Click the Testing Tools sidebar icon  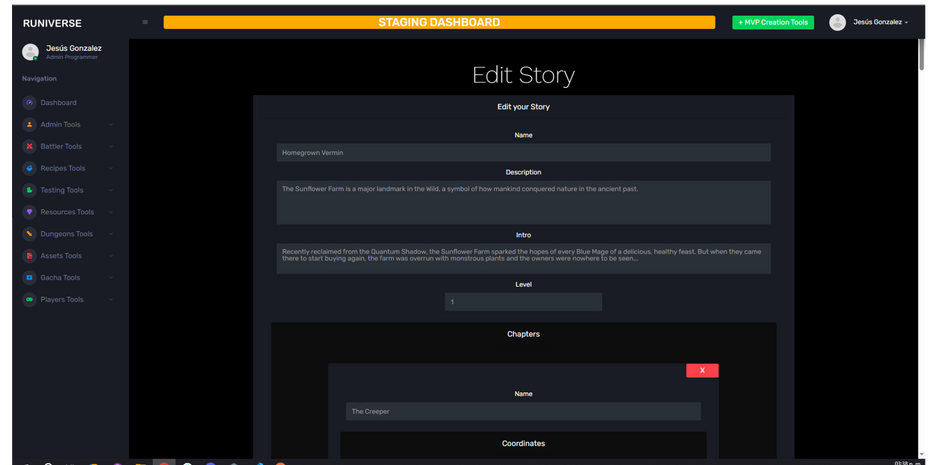pyautogui.click(x=29, y=190)
